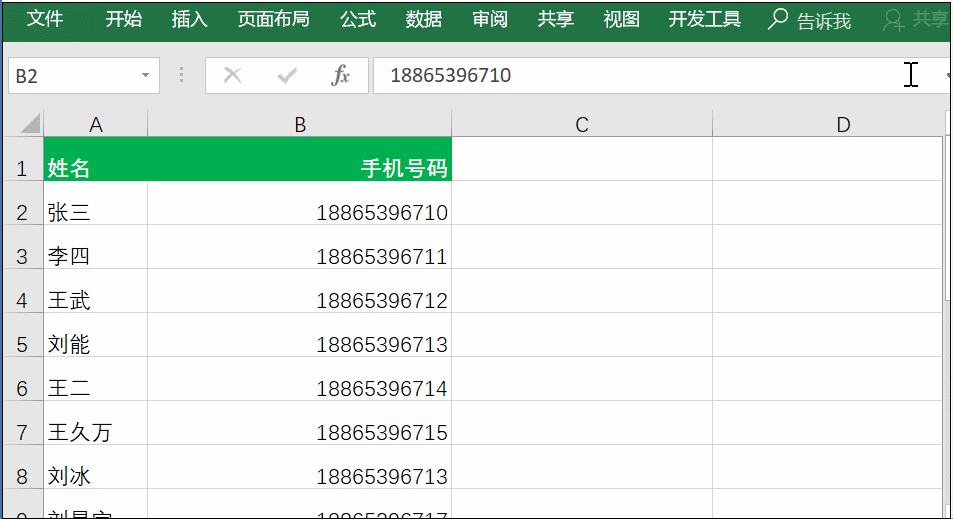Click the 告诉我 search label
The height and width of the screenshot is (519, 953).
[824, 21]
